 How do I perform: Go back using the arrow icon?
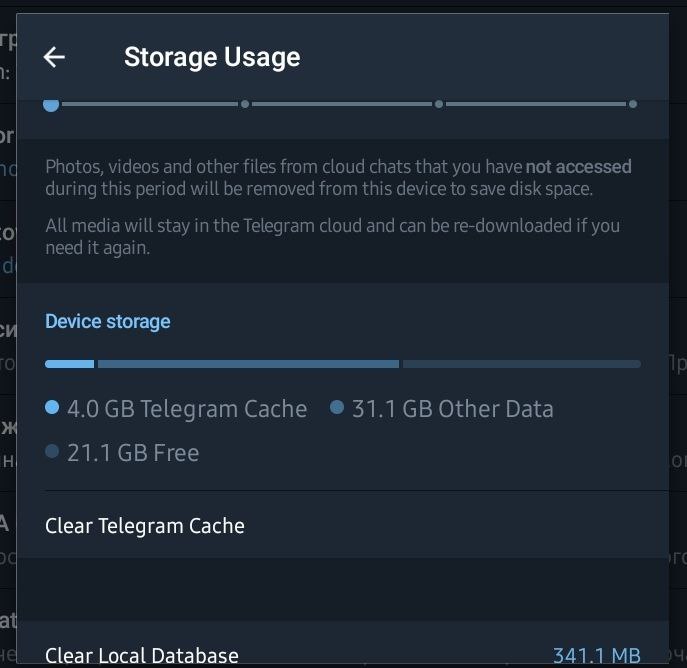click(55, 57)
